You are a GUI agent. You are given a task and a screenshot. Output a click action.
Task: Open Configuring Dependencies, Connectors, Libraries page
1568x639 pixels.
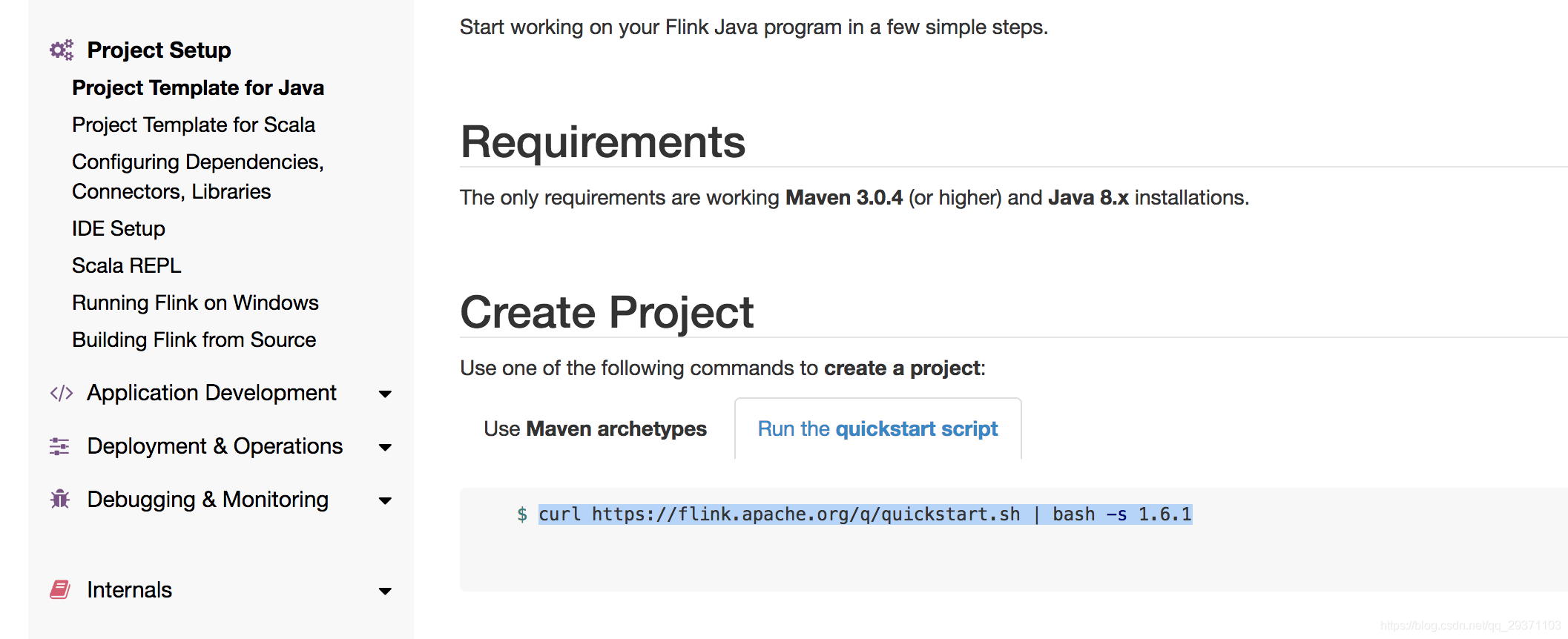(198, 176)
